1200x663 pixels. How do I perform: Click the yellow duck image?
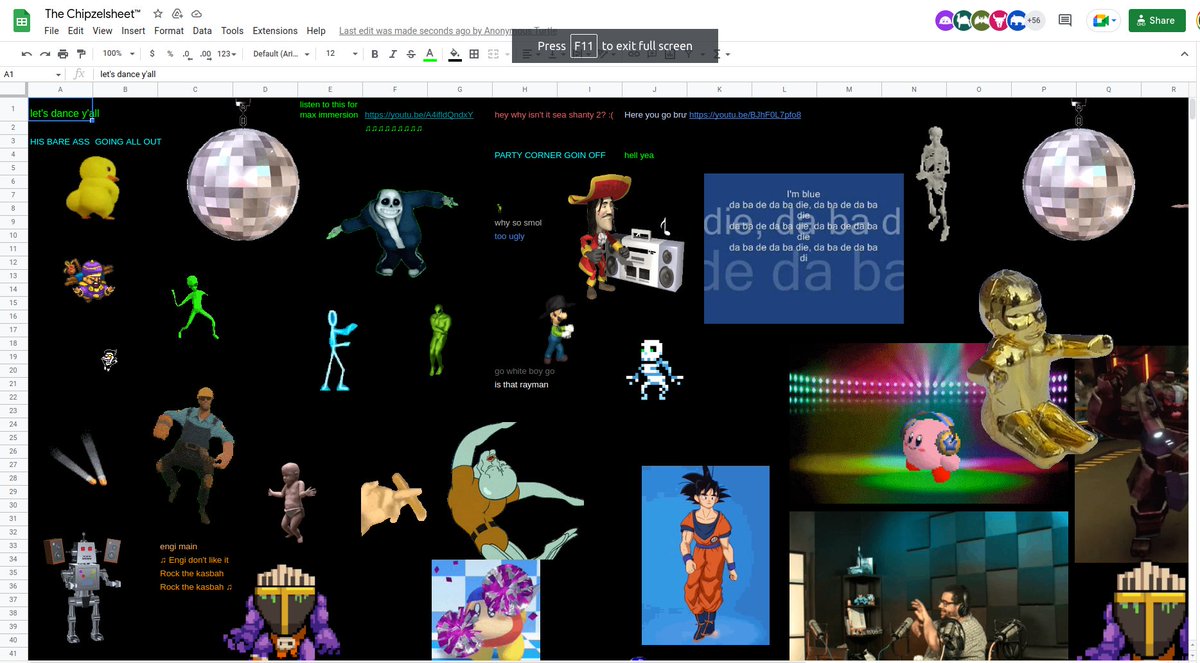tap(92, 187)
